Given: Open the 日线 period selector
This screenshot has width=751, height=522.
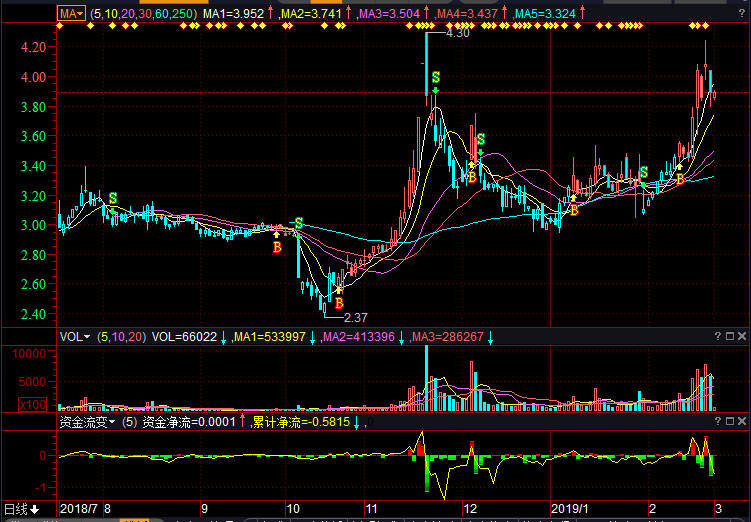Looking at the screenshot, I should point(22,508).
